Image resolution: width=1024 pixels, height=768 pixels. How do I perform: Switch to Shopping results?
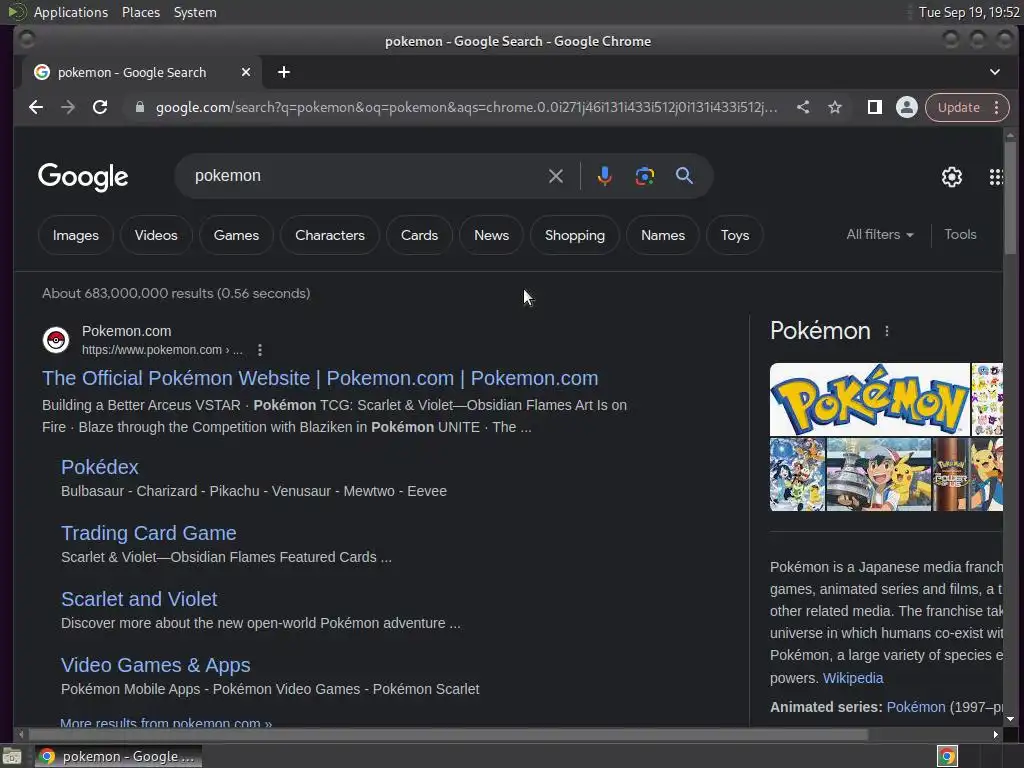(x=575, y=235)
